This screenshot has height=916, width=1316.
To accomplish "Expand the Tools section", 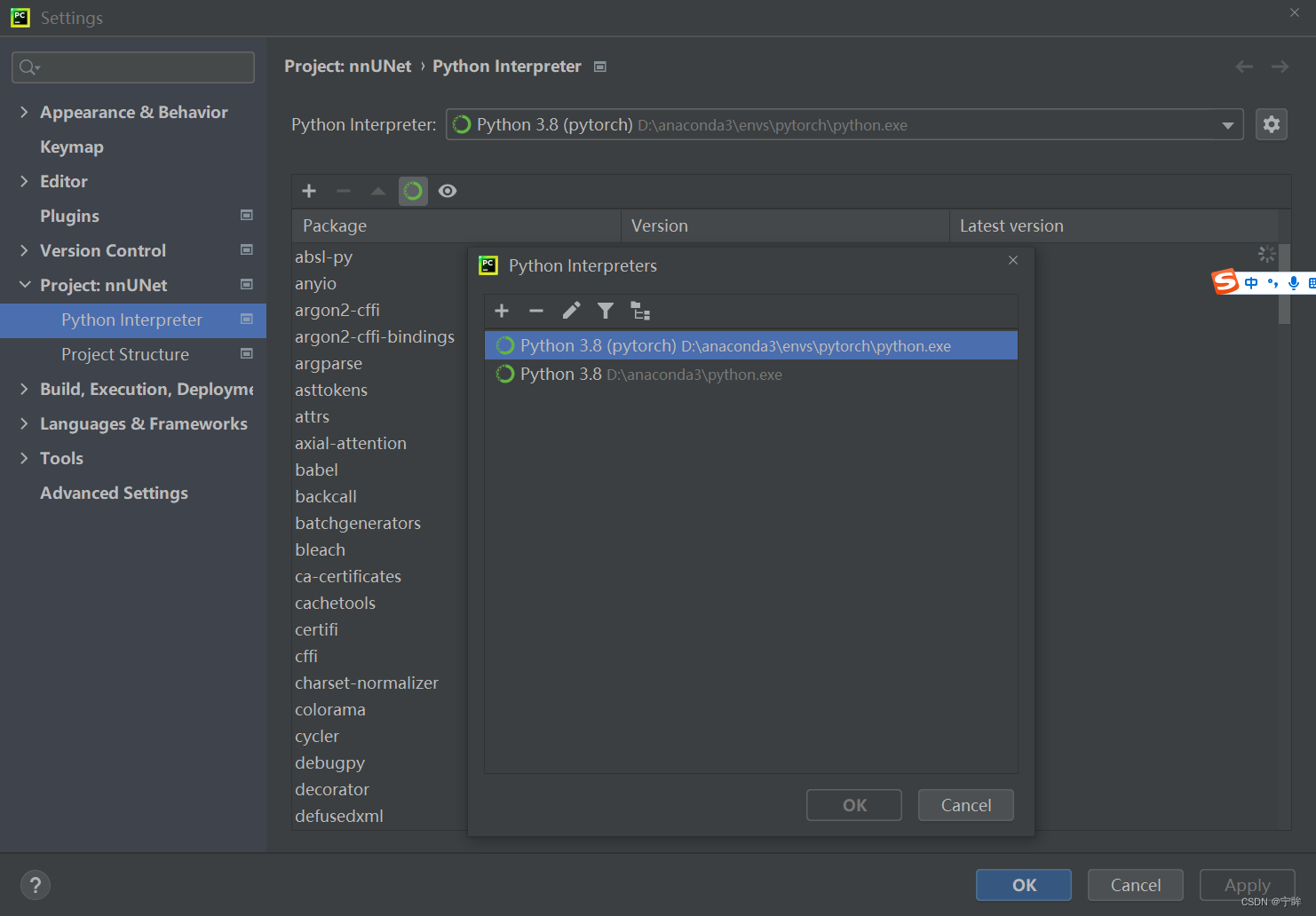I will click(x=24, y=458).
